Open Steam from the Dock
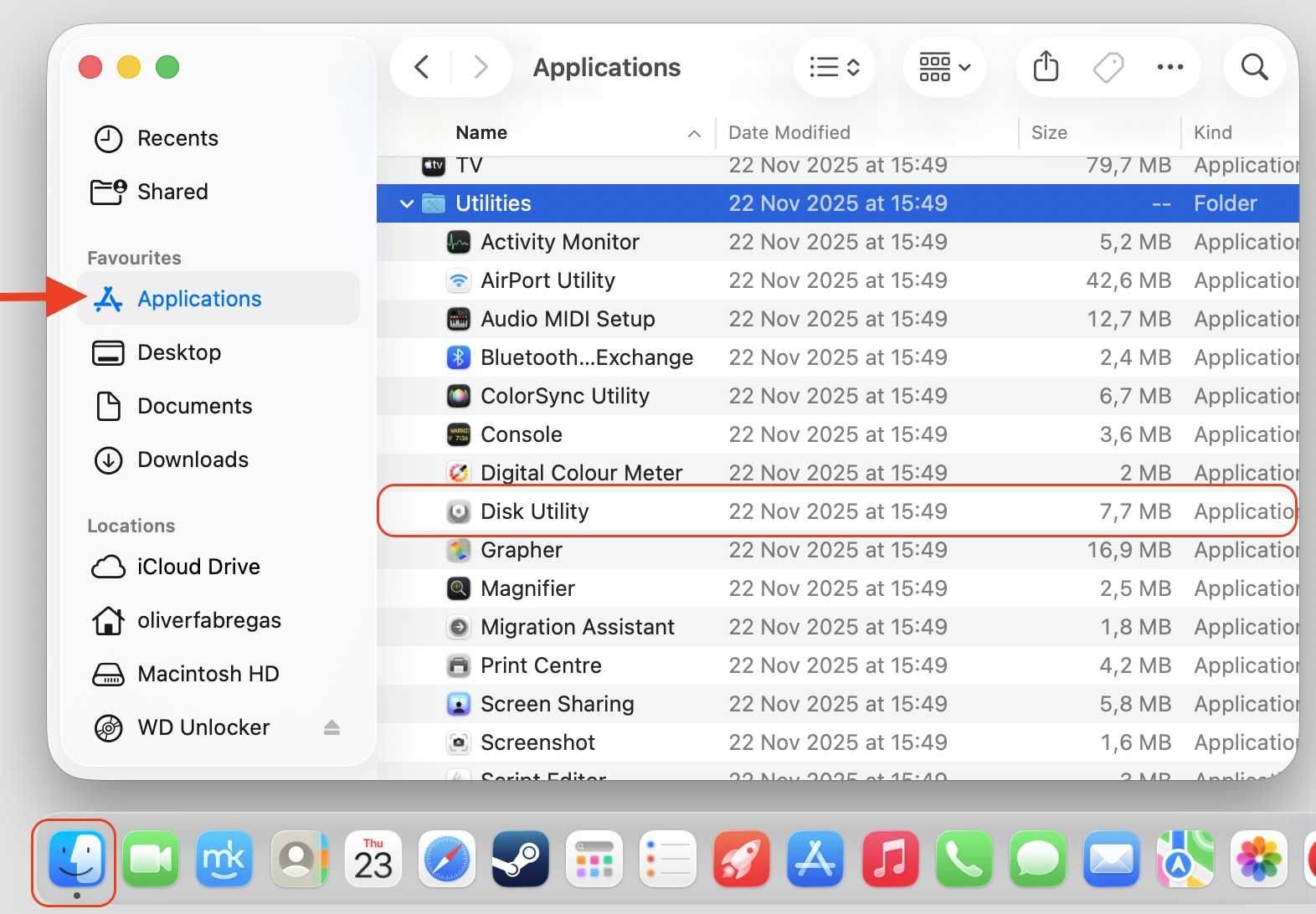Viewport: 1316px width, 914px height. point(521,859)
